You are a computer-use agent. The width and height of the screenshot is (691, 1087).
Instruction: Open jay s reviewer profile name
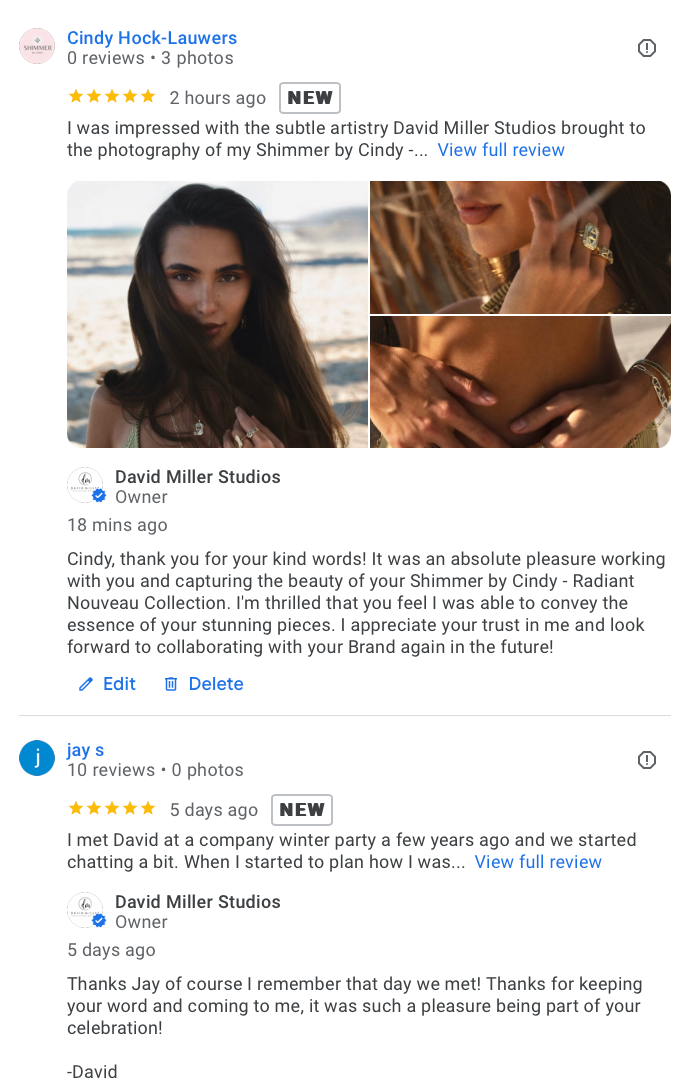click(x=85, y=749)
